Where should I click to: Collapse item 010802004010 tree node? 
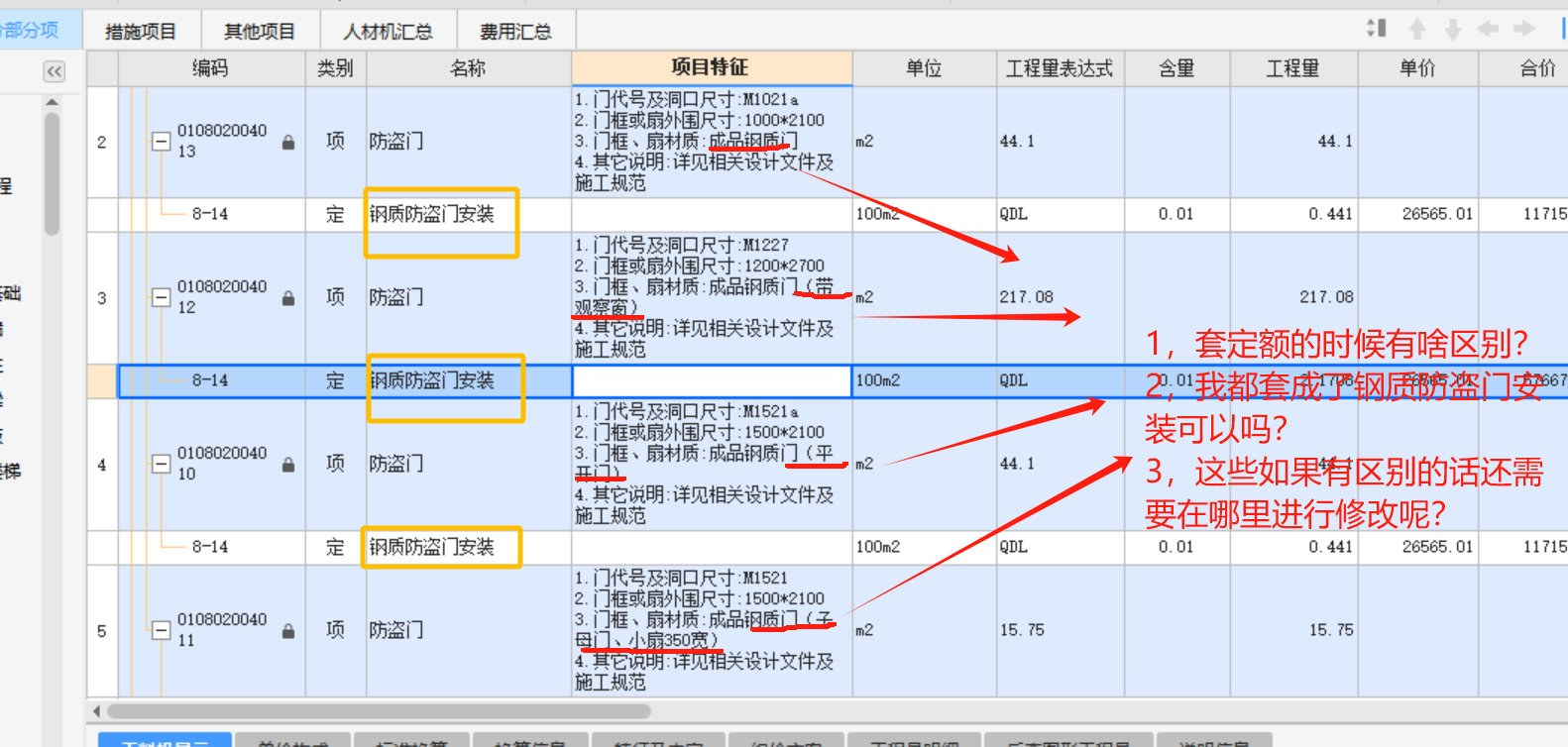161,464
